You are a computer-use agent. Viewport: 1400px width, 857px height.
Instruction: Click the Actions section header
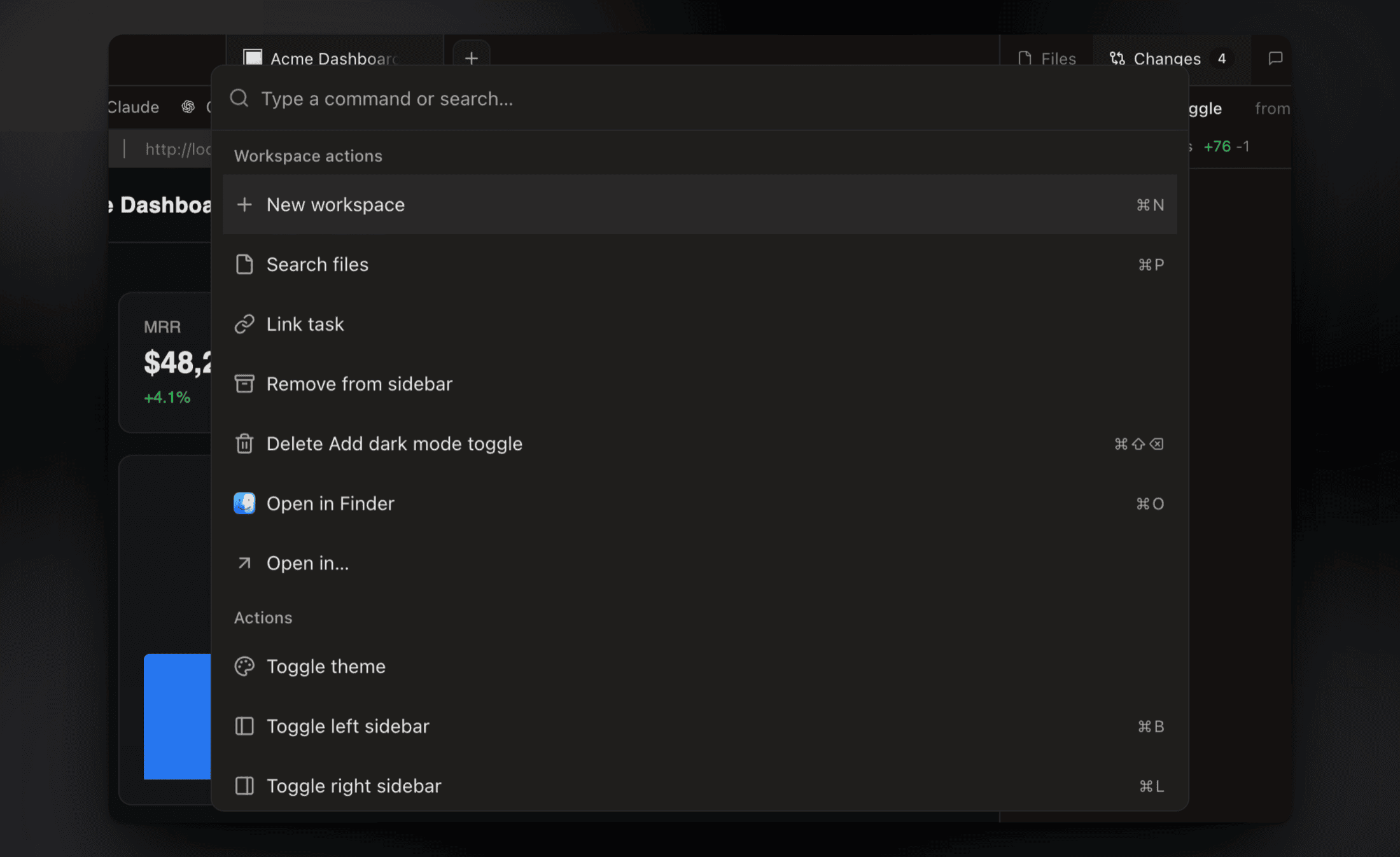pyautogui.click(x=263, y=618)
